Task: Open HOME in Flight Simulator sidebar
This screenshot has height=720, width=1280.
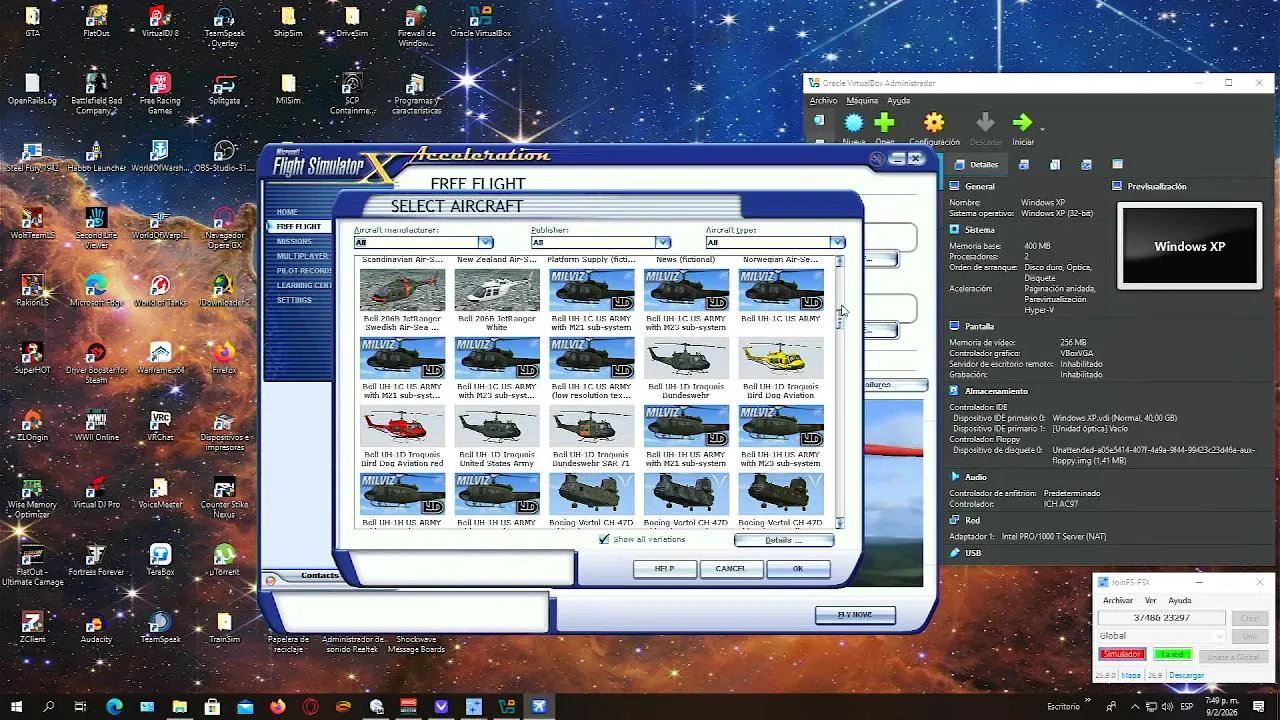Action: (287, 212)
